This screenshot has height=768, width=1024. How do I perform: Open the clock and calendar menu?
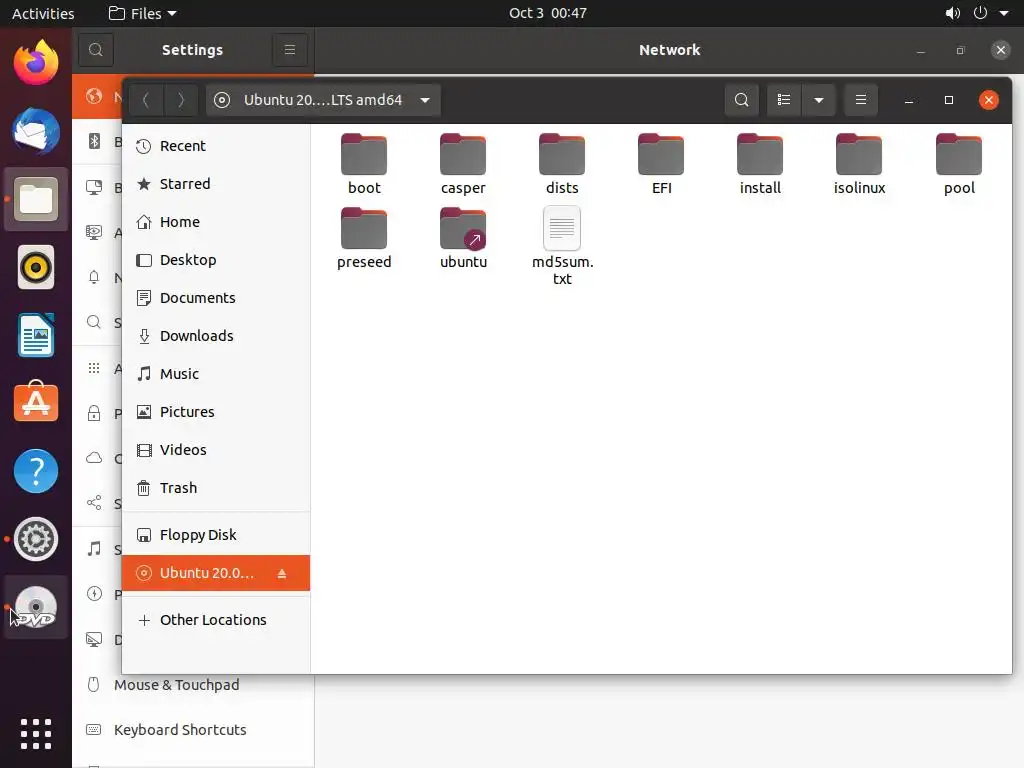(547, 13)
